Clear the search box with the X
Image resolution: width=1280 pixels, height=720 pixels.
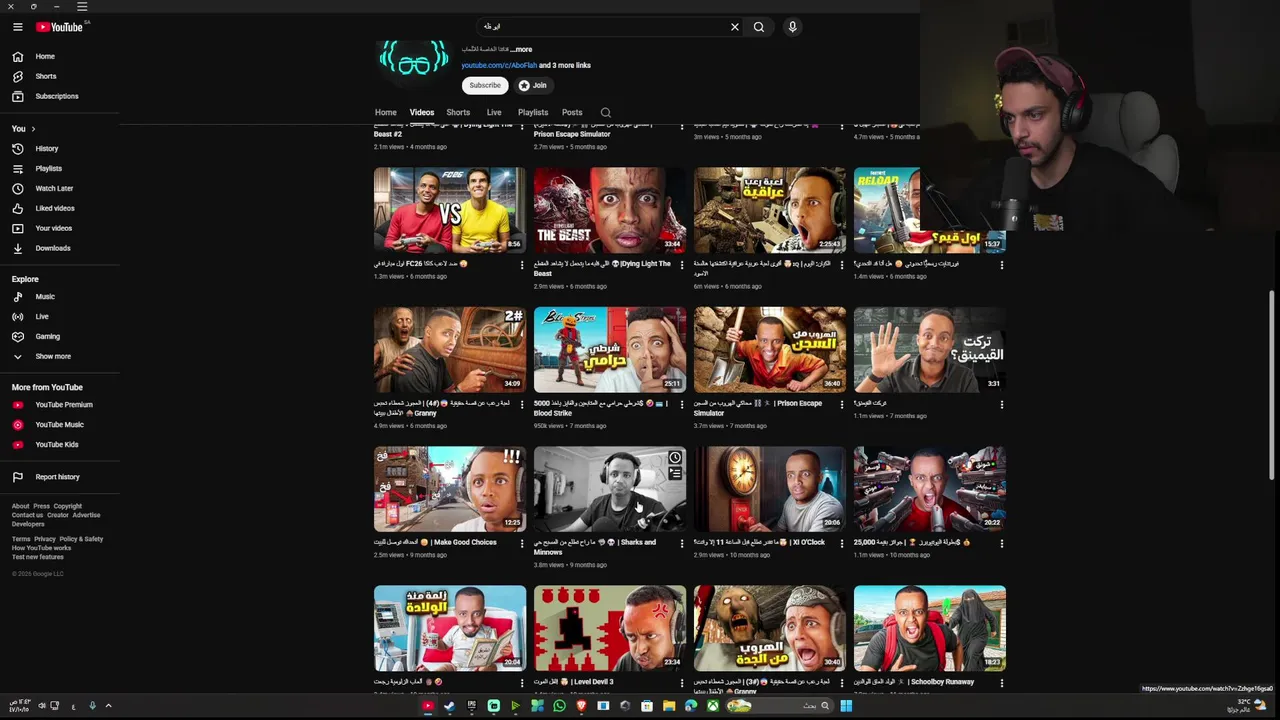point(735,27)
